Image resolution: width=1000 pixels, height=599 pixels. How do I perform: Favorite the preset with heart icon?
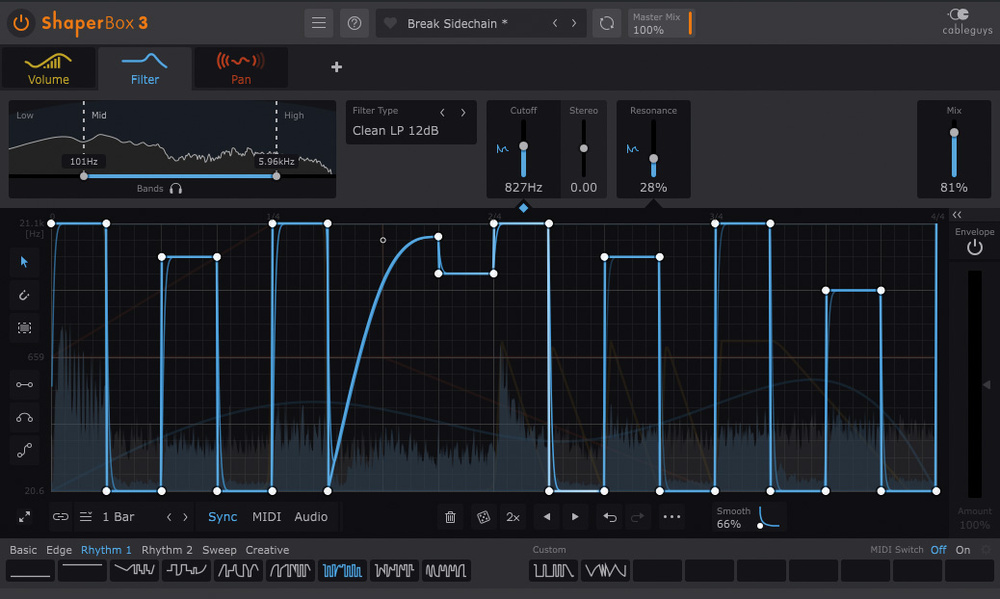tap(390, 24)
